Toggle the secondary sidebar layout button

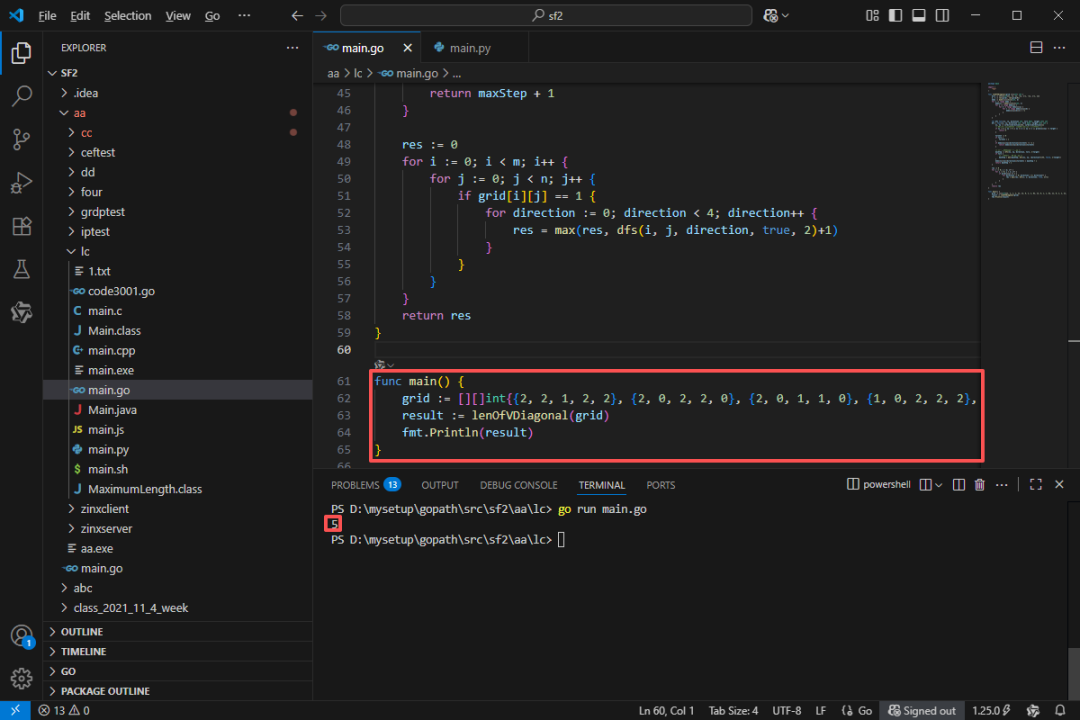pyautogui.click(x=941, y=16)
